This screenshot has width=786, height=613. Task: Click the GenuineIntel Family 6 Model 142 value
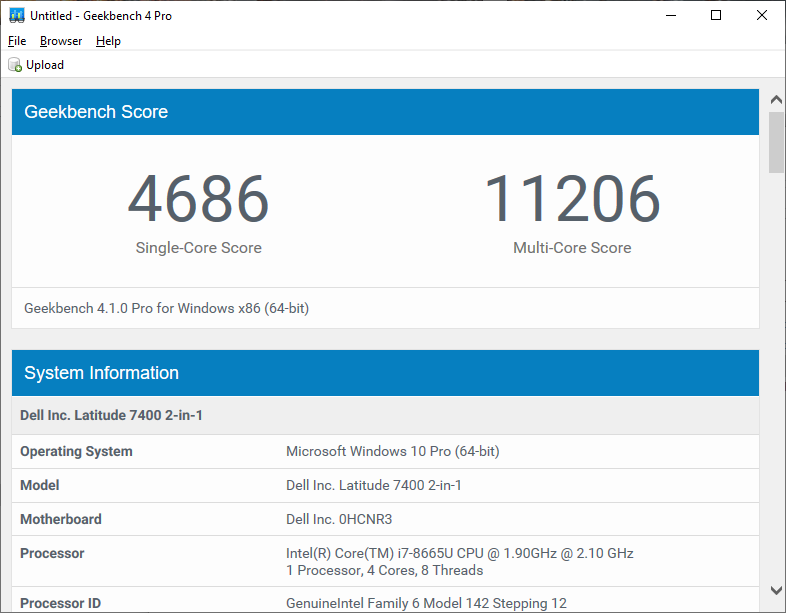pyautogui.click(x=426, y=603)
